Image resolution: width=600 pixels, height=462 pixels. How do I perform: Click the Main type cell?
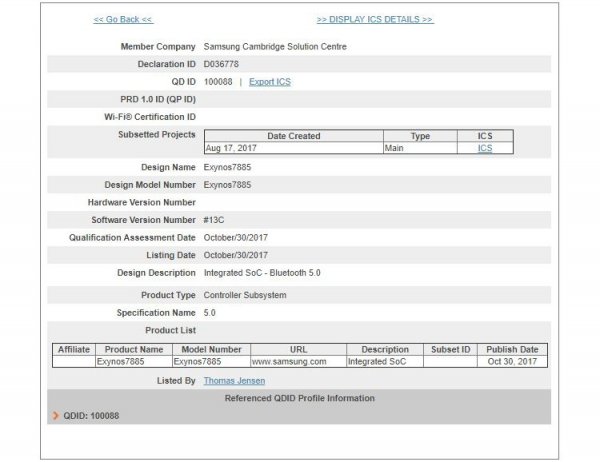[420, 148]
